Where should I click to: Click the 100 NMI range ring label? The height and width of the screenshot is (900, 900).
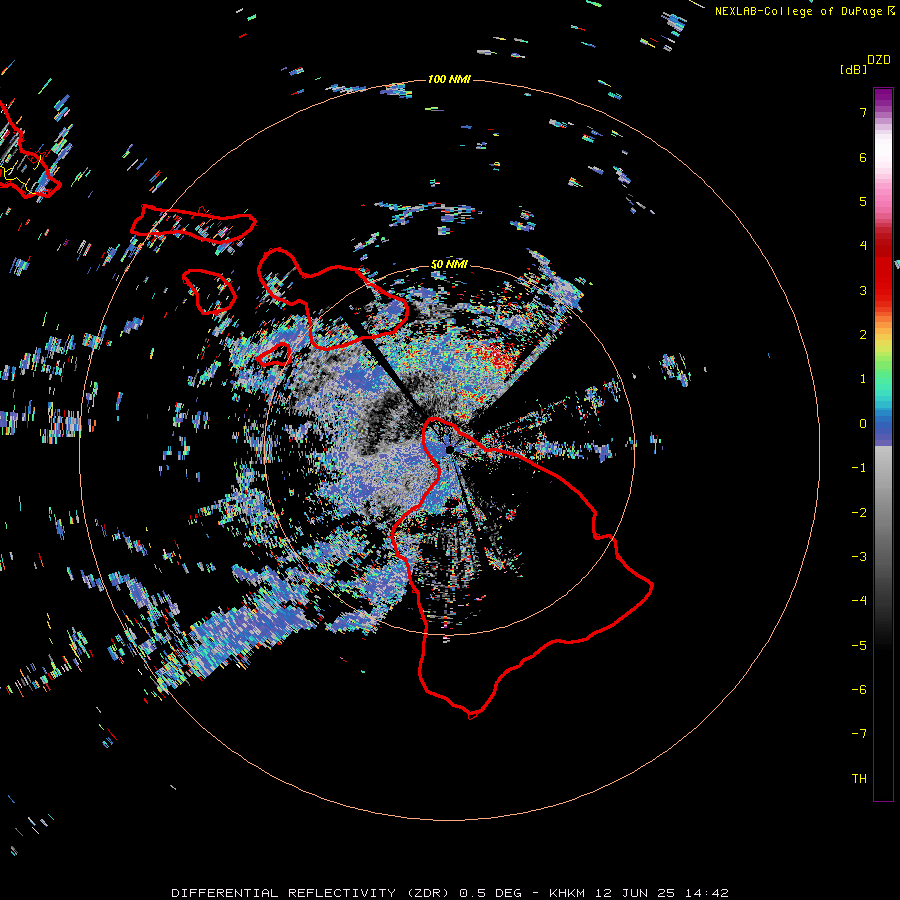click(449, 79)
